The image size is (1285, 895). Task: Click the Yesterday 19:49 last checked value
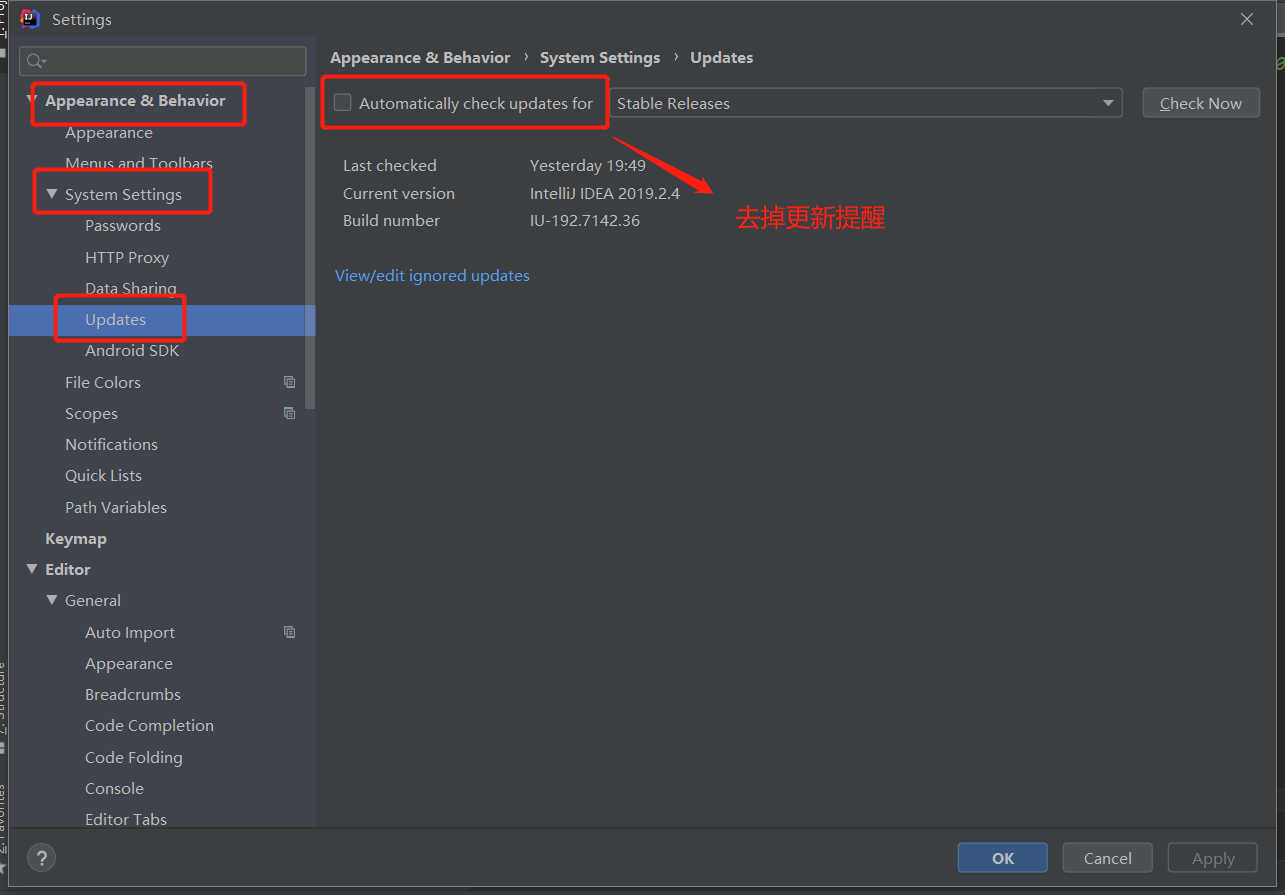point(588,165)
